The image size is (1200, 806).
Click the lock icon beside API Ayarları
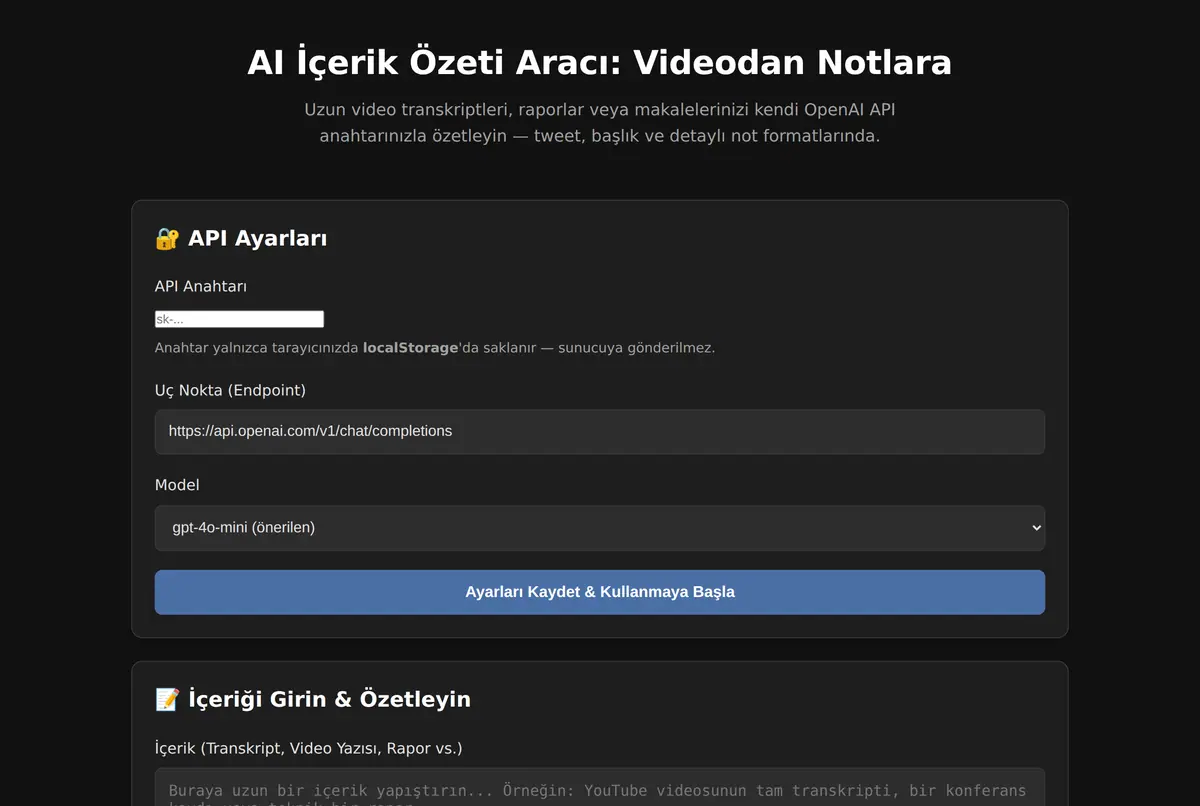point(167,239)
